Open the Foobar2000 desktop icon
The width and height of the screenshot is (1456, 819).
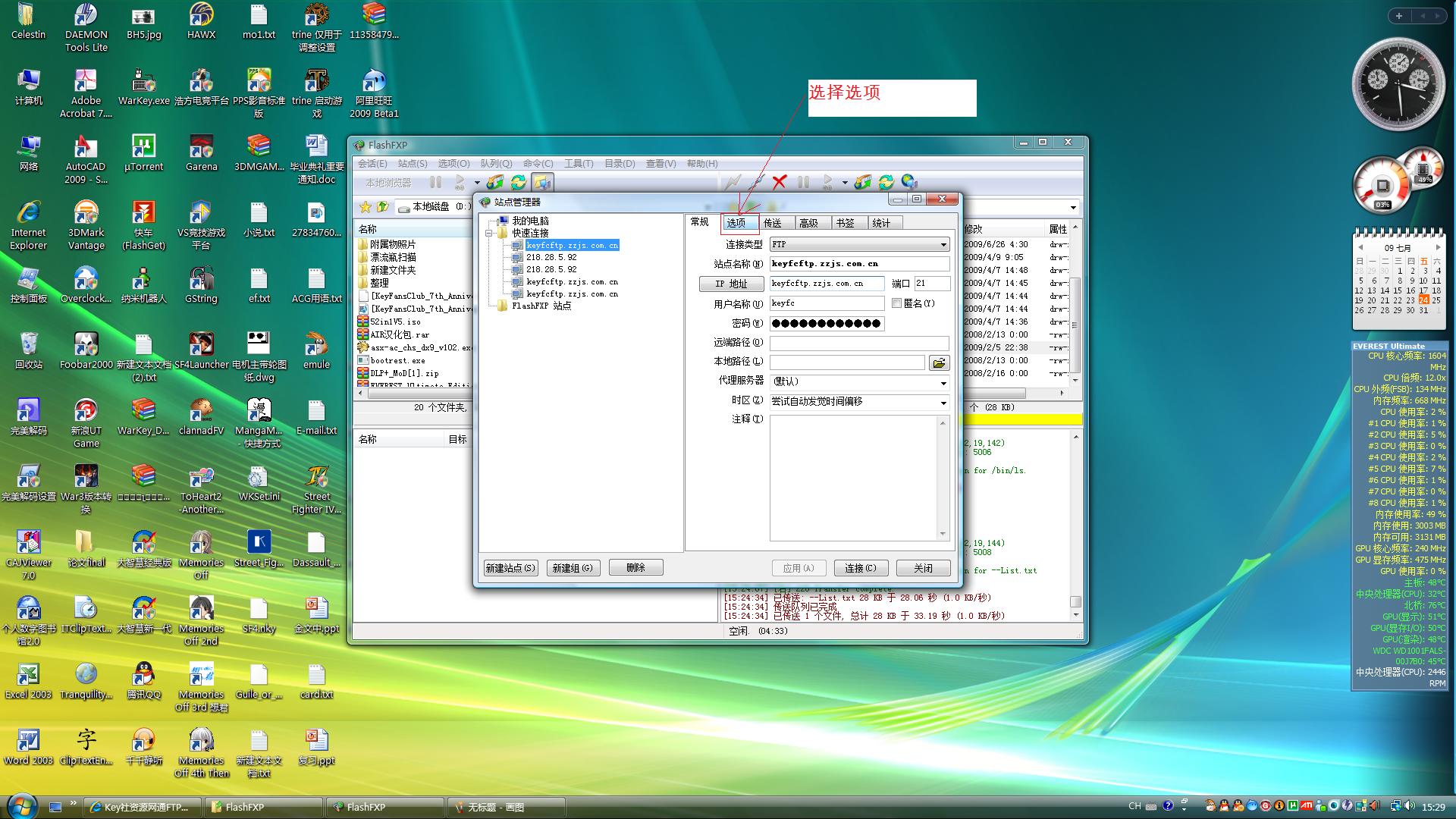tap(86, 350)
